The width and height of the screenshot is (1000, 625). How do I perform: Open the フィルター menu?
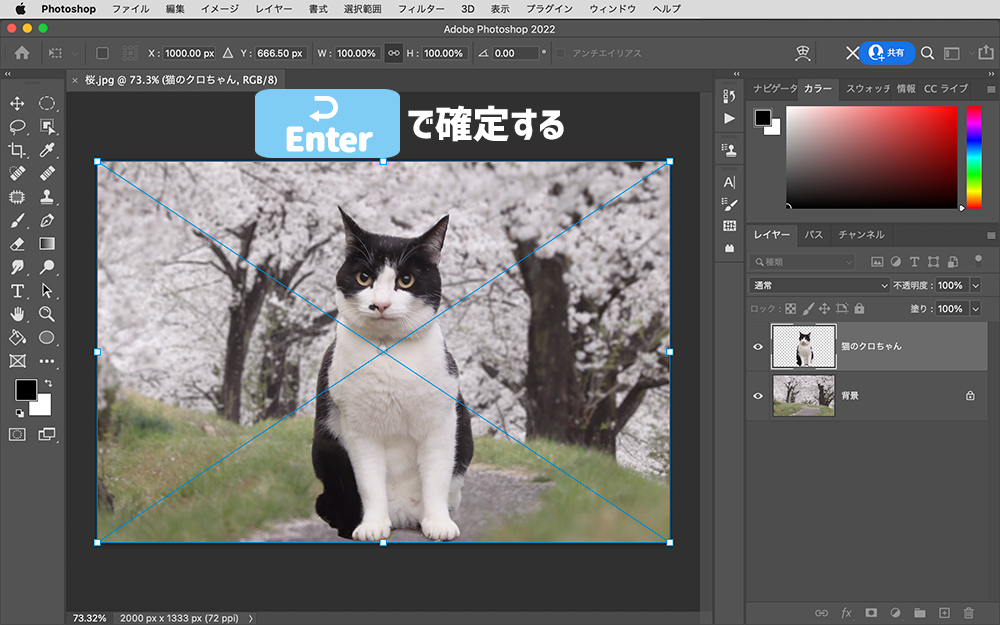pos(421,9)
